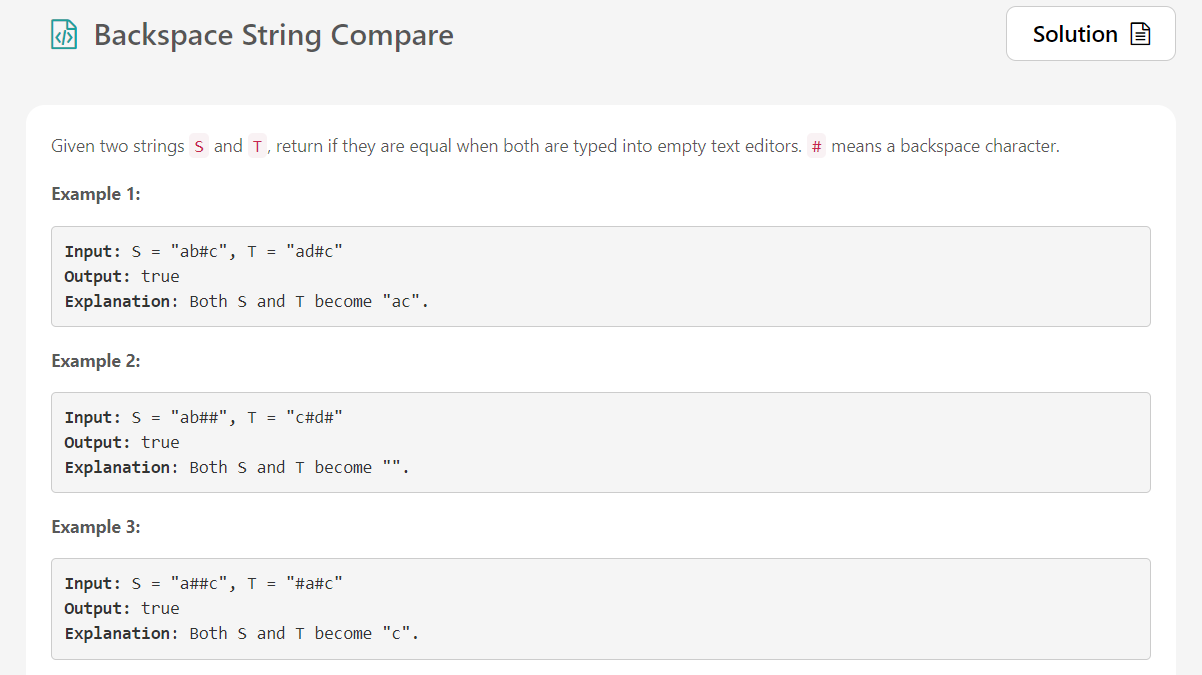This screenshot has width=1202, height=675.
Task: Click the Example 3 heading
Action: click(x=96, y=527)
